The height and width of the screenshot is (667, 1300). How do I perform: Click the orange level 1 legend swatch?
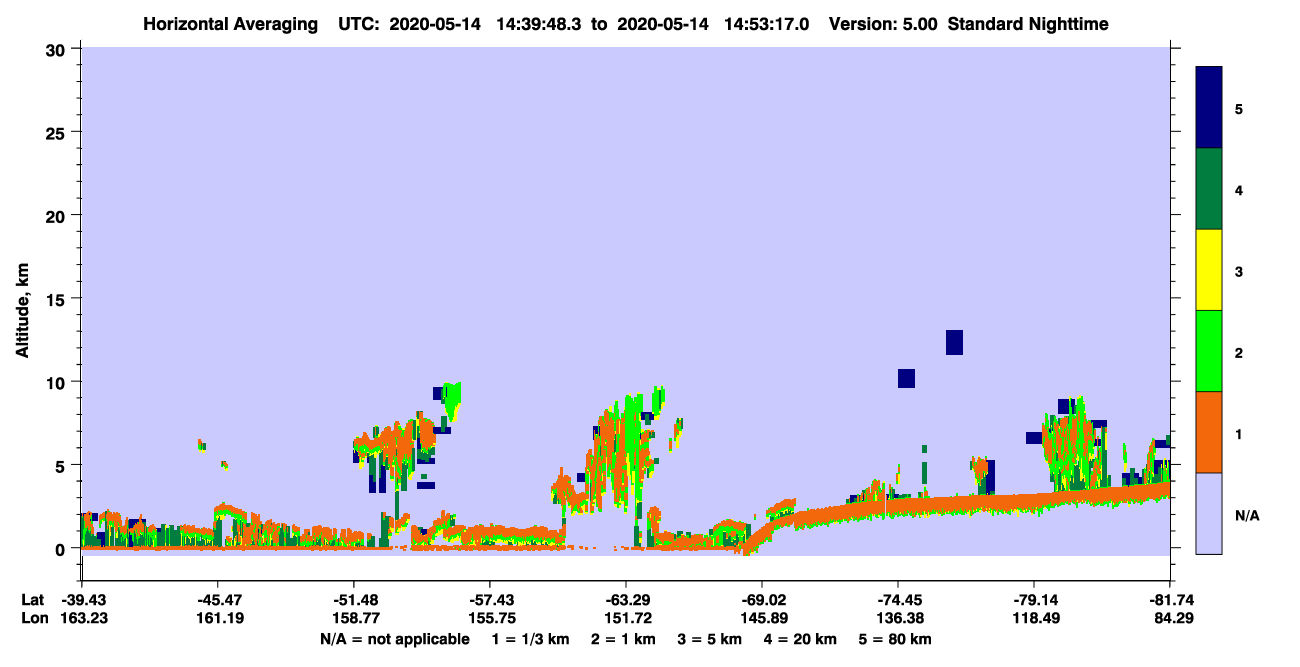coord(1209,432)
